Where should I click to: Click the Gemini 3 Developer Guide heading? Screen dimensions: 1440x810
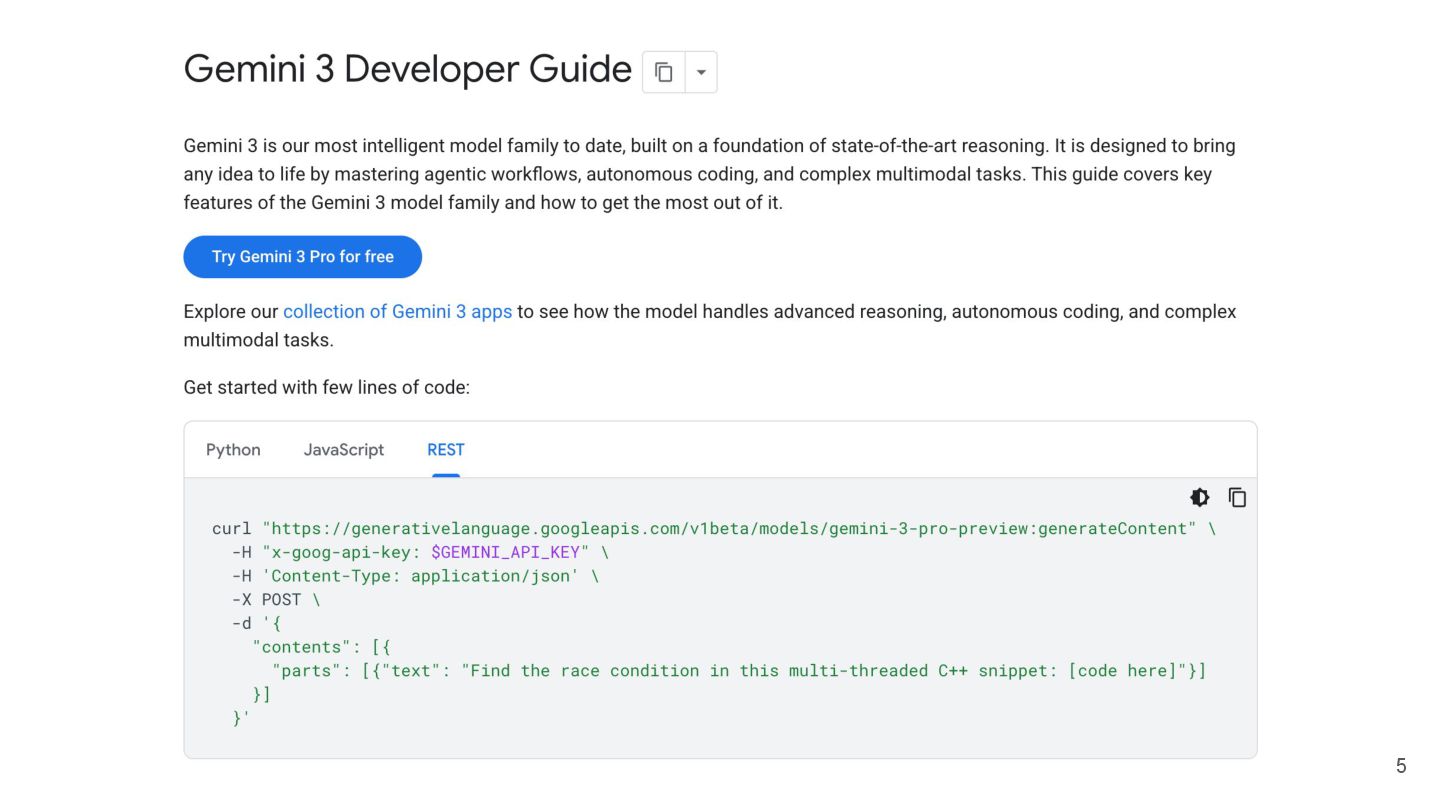(407, 69)
